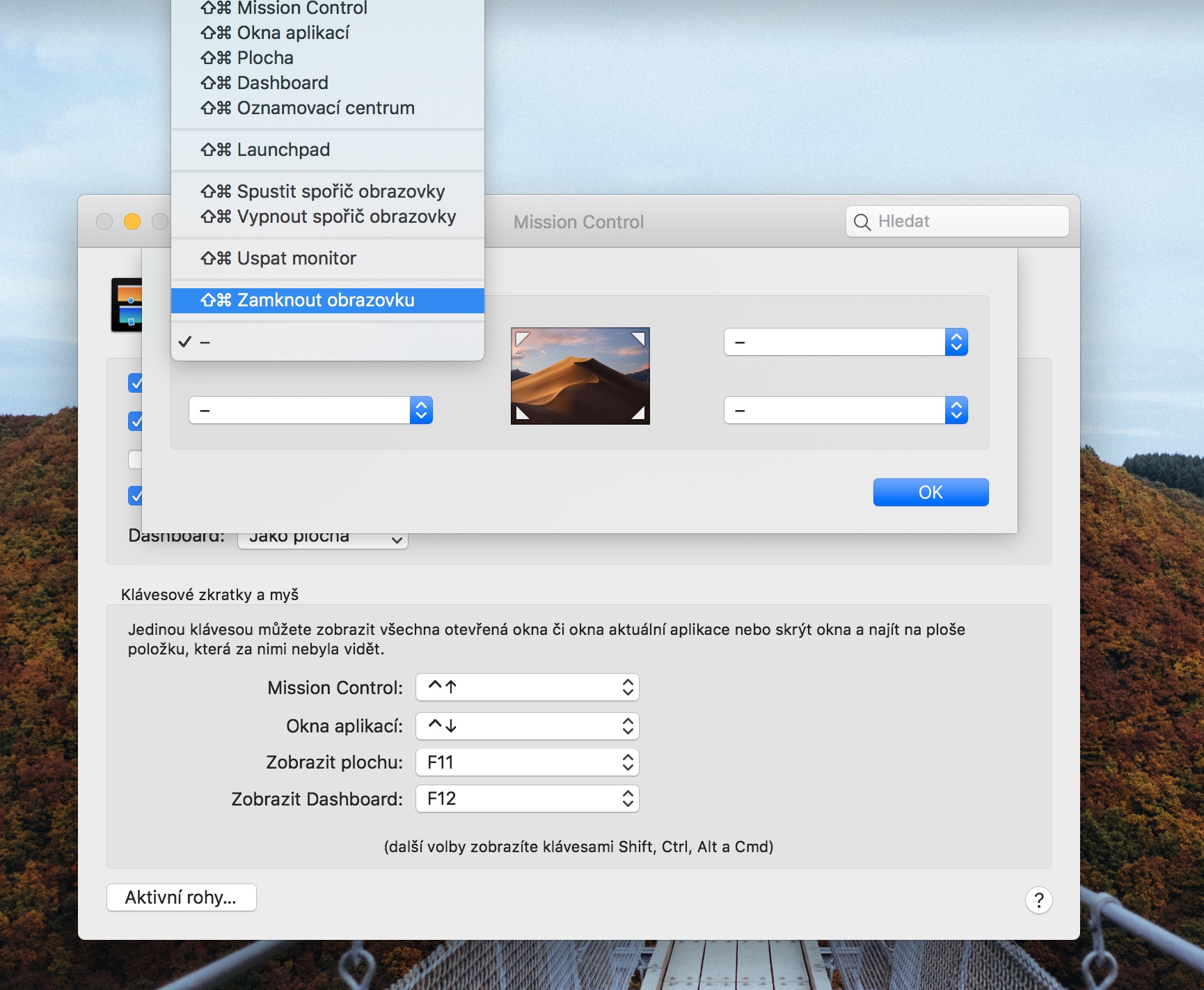Click the Hledat search field
This screenshot has height=990, width=1204.
tap(967, 221)
